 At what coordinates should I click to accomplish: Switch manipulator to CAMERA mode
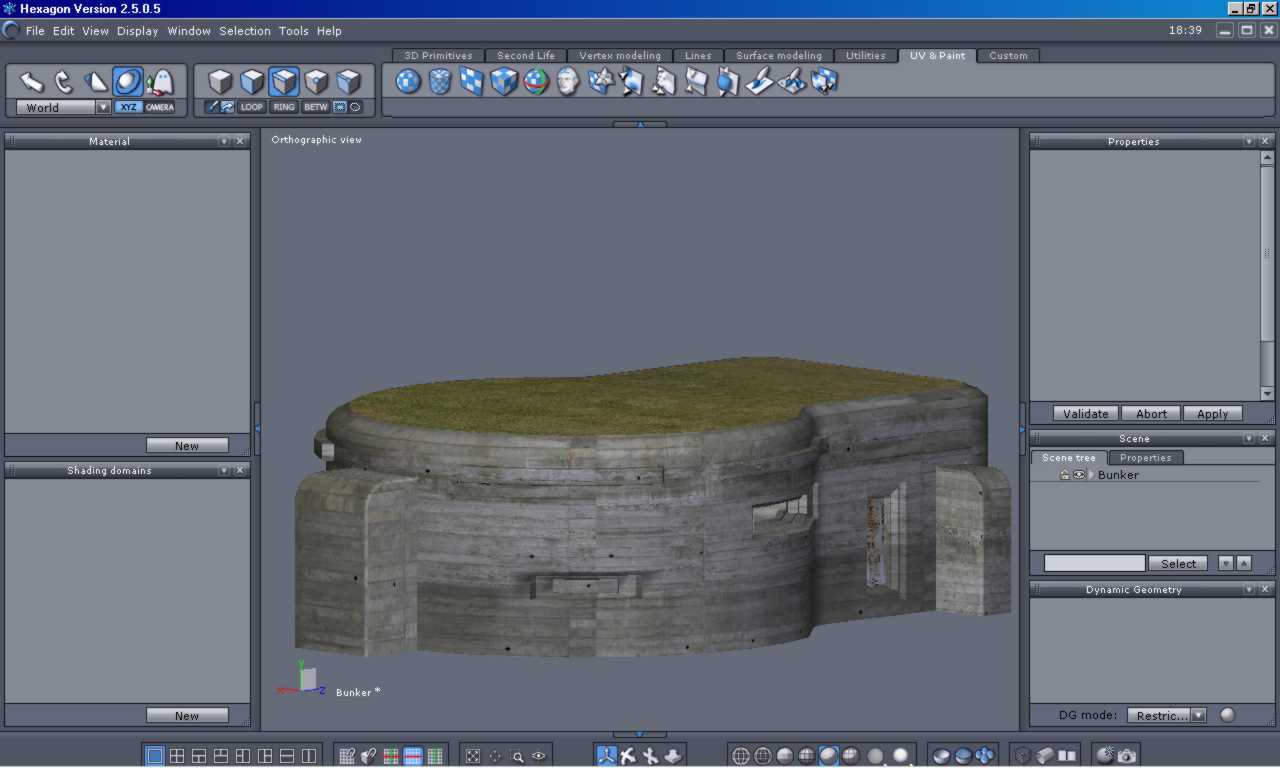point(159,107)
